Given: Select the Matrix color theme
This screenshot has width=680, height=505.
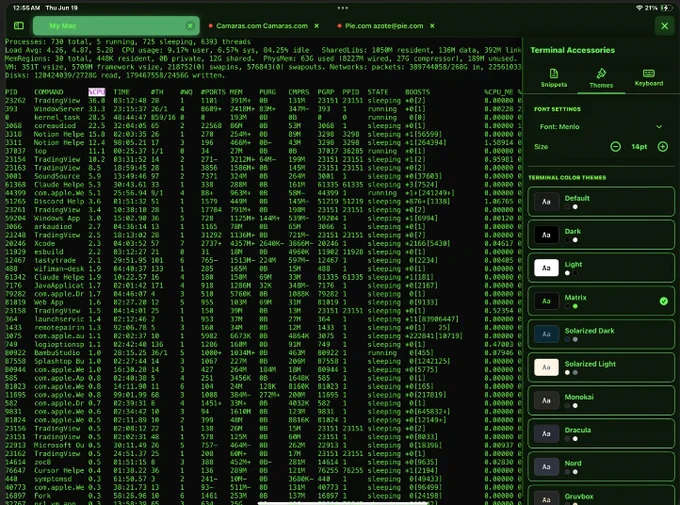Looking at the screenshot, I should click(601, 301).
